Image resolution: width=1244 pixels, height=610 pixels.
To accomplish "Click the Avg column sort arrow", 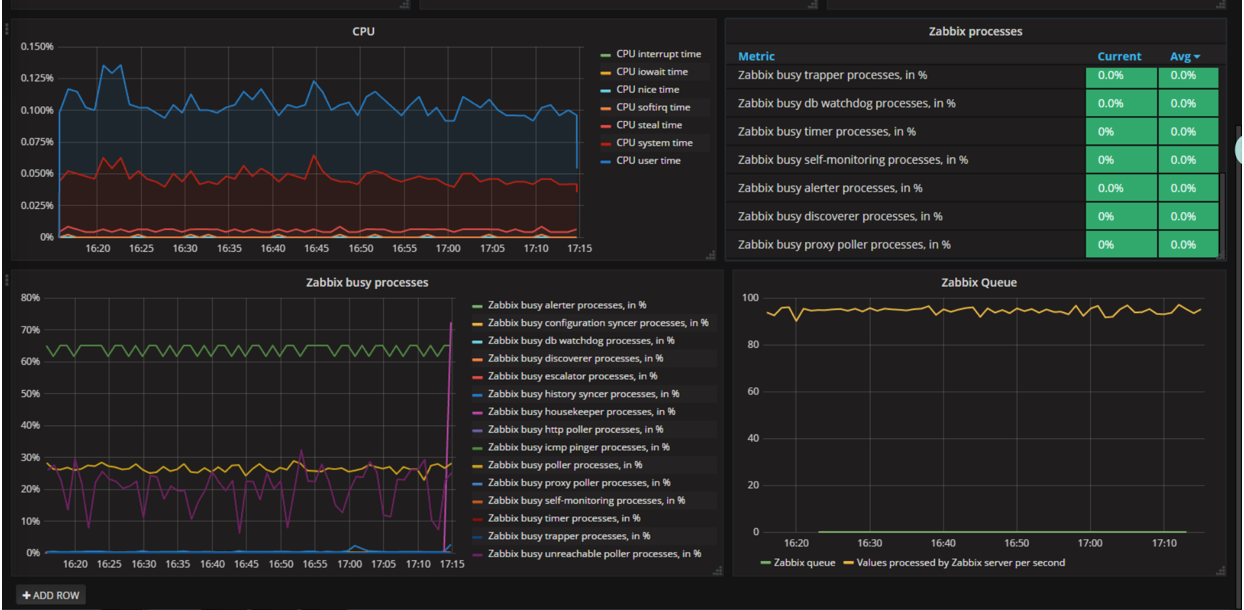I will tap(1196, 57).
